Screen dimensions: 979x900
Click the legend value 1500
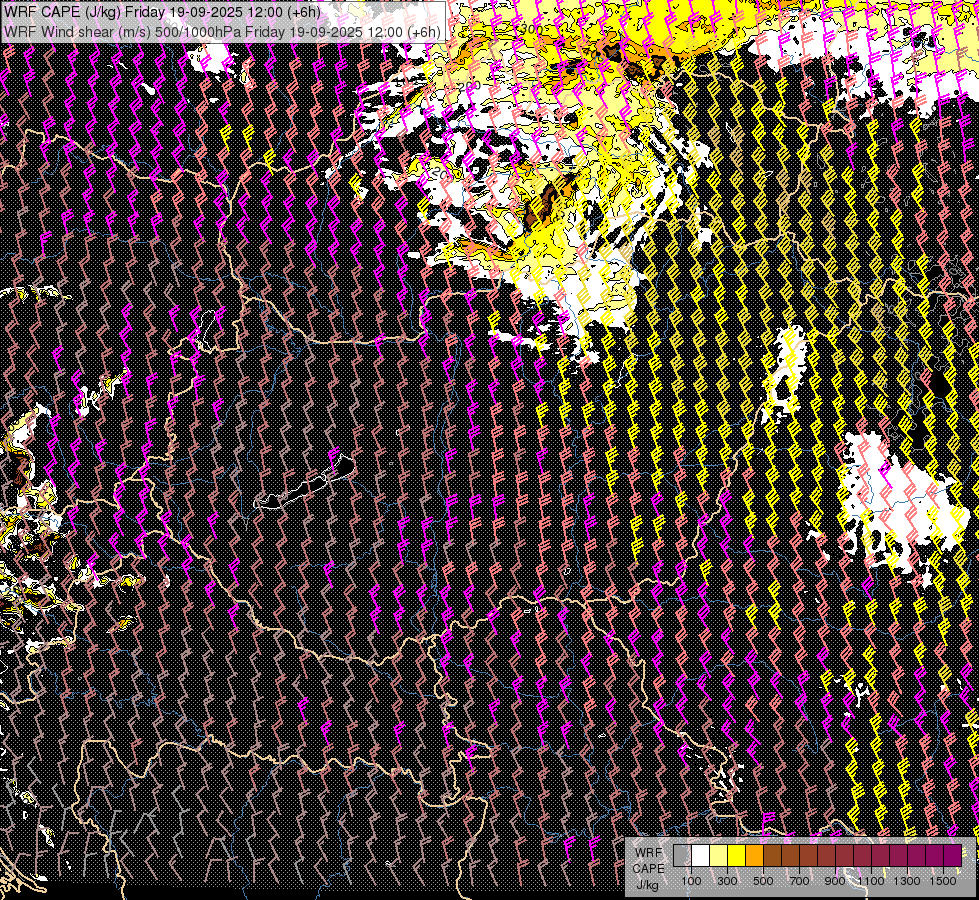point(943,881)
